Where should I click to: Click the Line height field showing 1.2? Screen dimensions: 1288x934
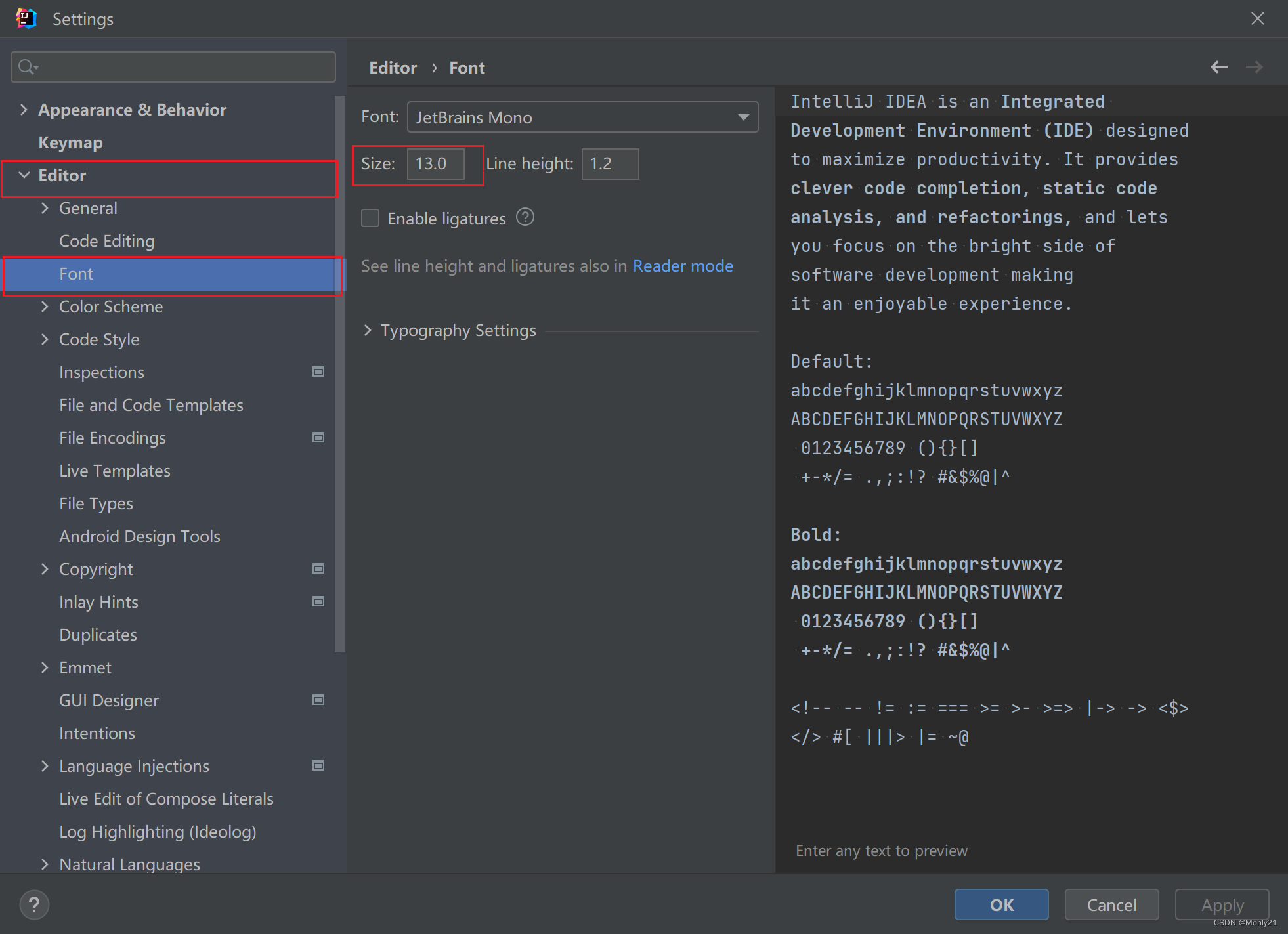coord(610,163)
